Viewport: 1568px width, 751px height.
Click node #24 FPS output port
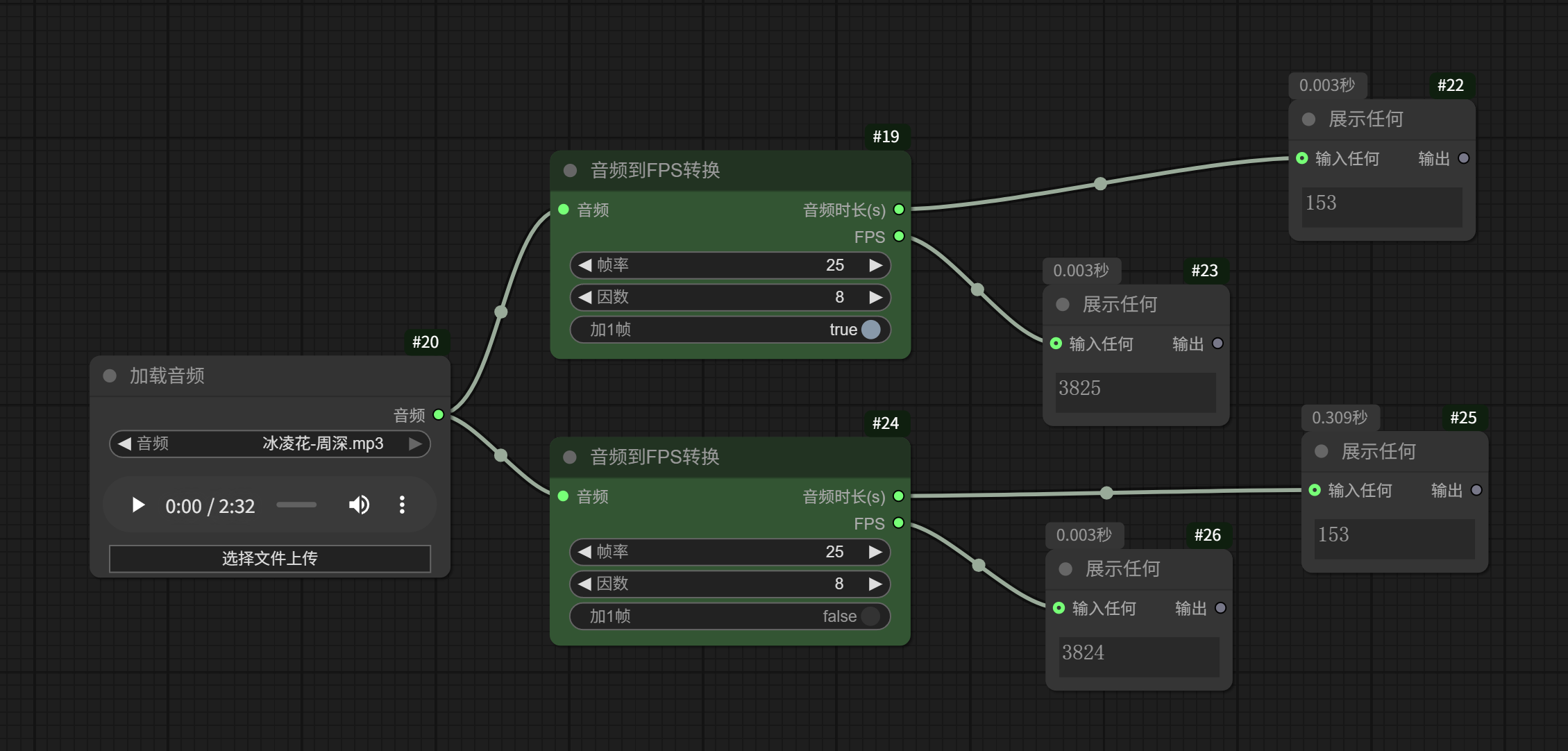(899, 523)
